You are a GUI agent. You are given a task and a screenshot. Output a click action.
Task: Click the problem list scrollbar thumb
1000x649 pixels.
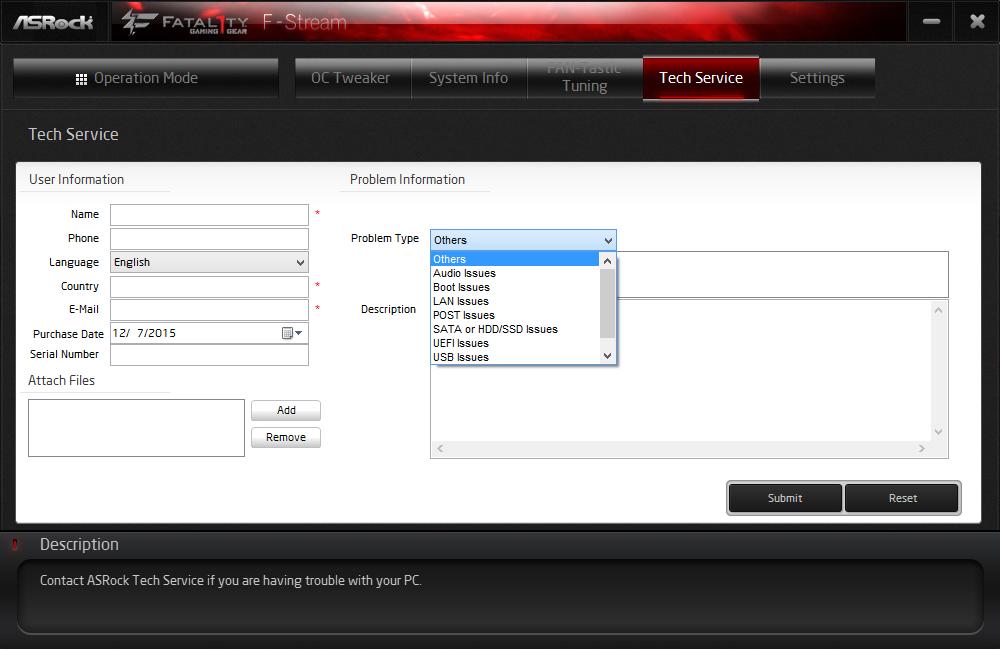(608, 303)
